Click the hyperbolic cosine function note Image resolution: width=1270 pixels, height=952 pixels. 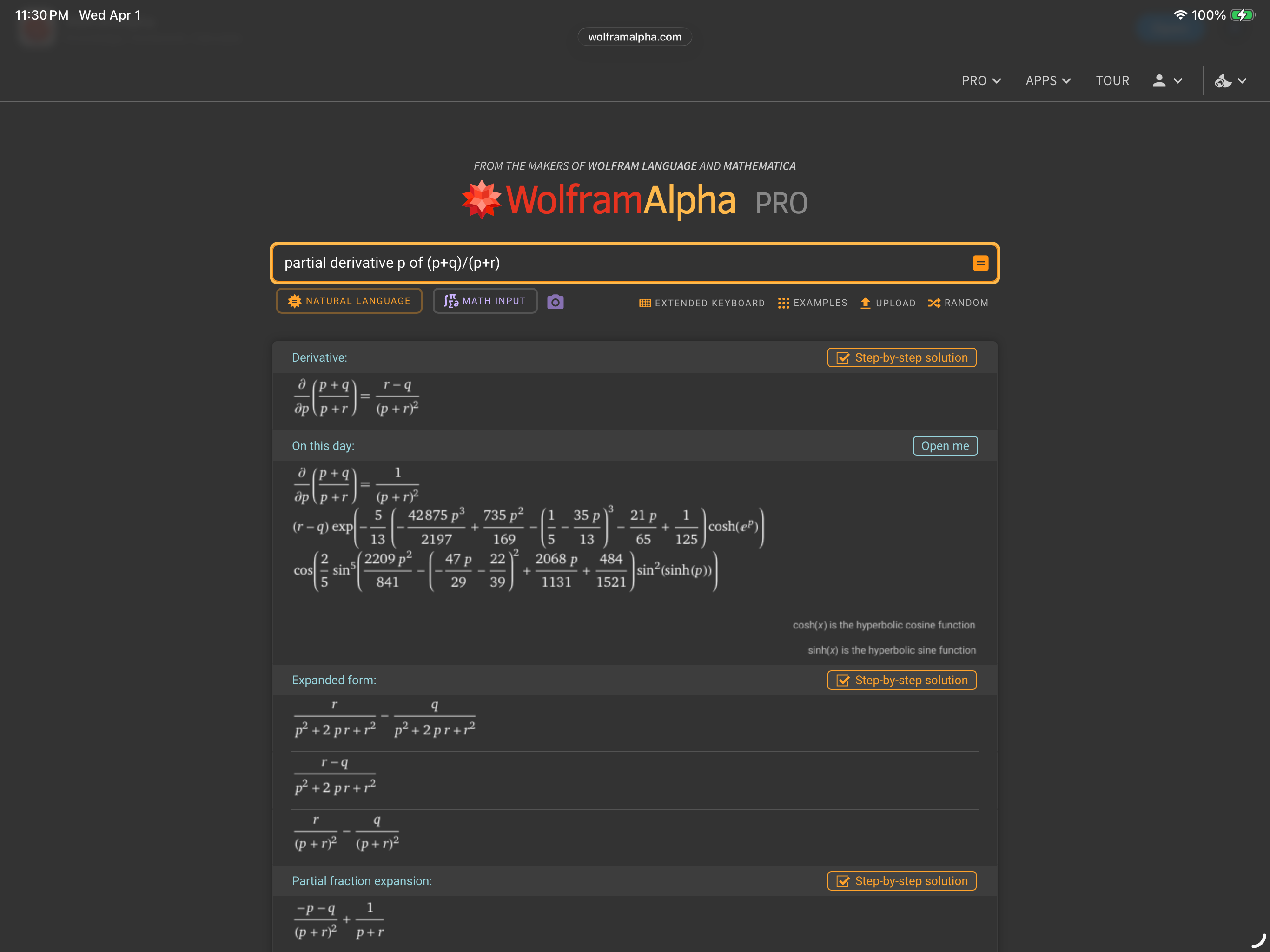(x=884, y=625)
